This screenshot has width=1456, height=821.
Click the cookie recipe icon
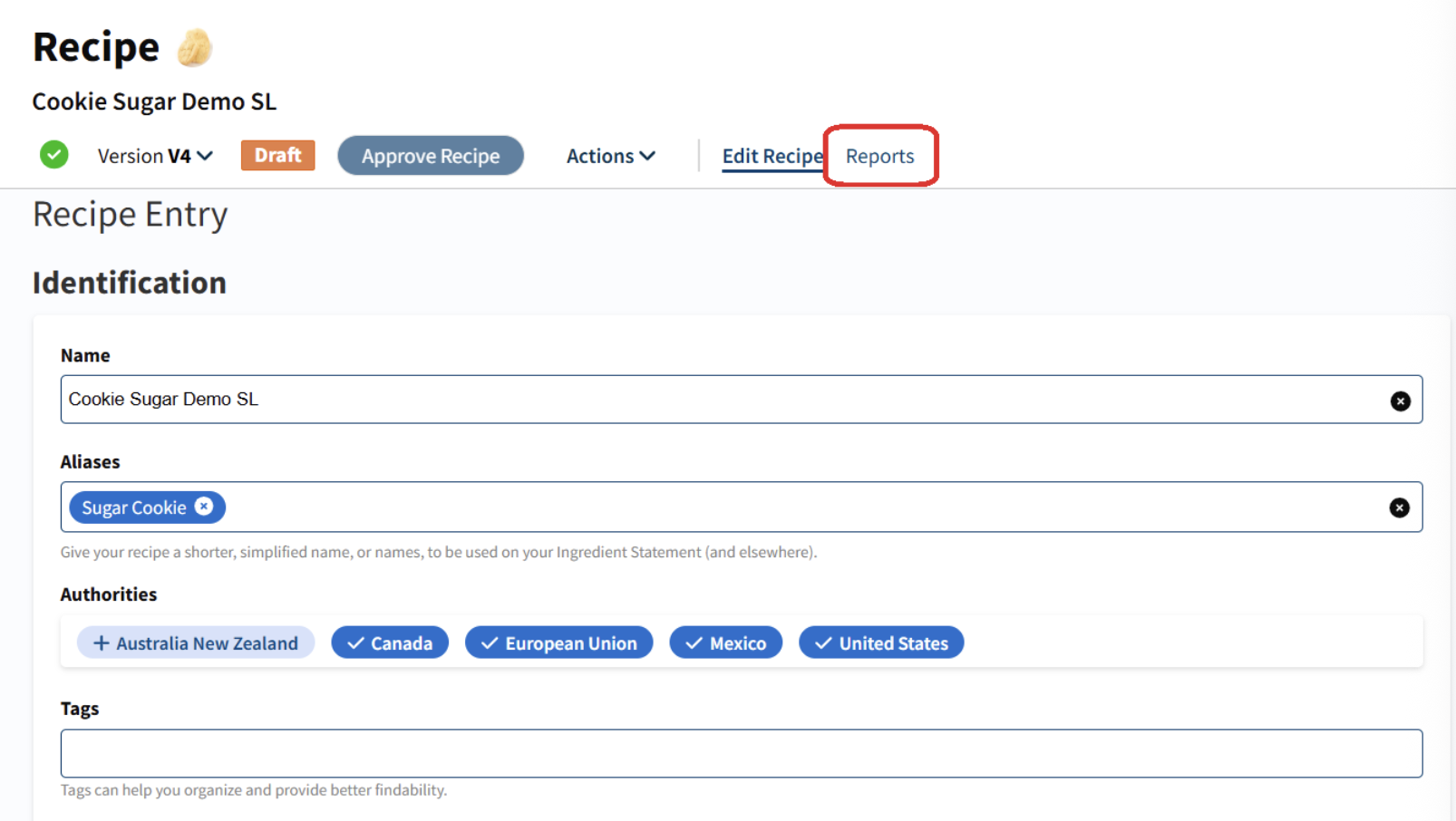pyautogui.click(x=194, y=48)
